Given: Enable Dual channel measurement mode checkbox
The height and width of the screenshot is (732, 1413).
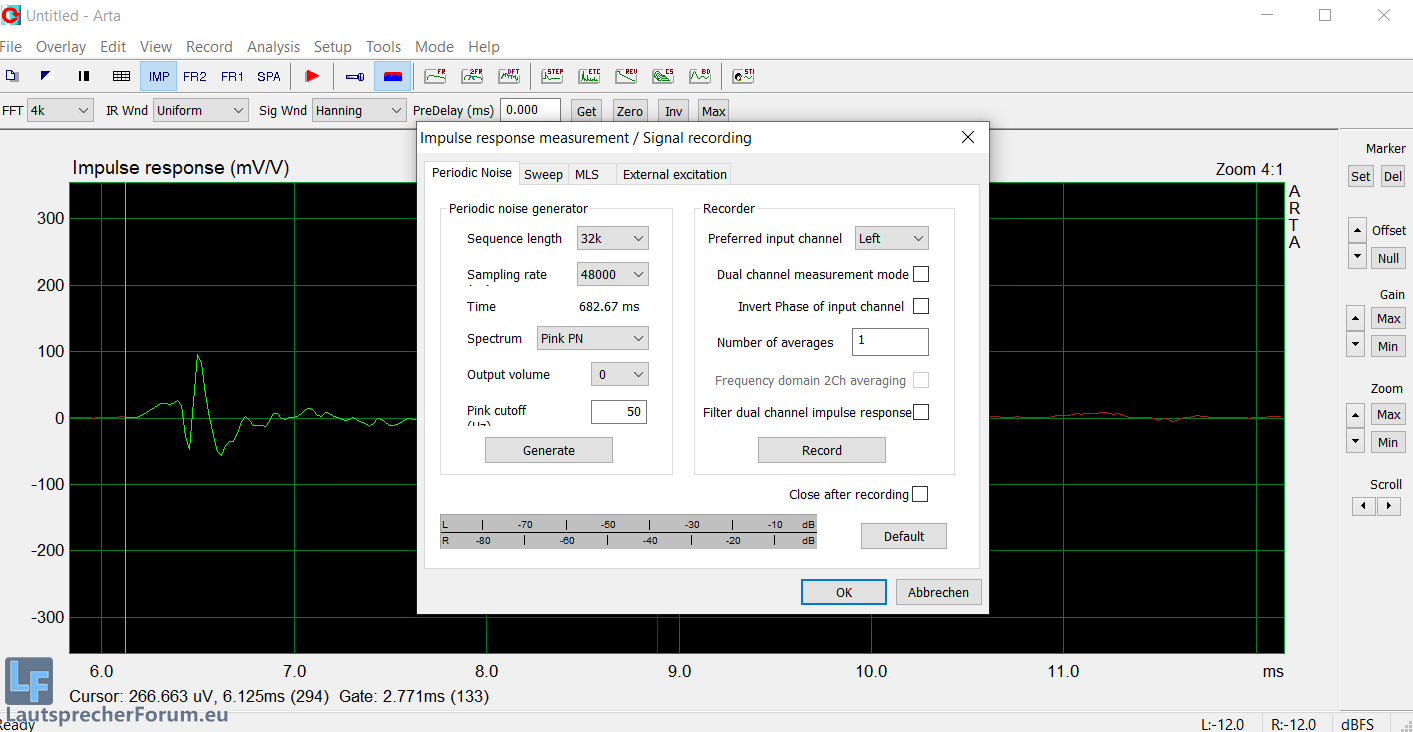Looking at the screenshot, I should [x=921, y=274].
